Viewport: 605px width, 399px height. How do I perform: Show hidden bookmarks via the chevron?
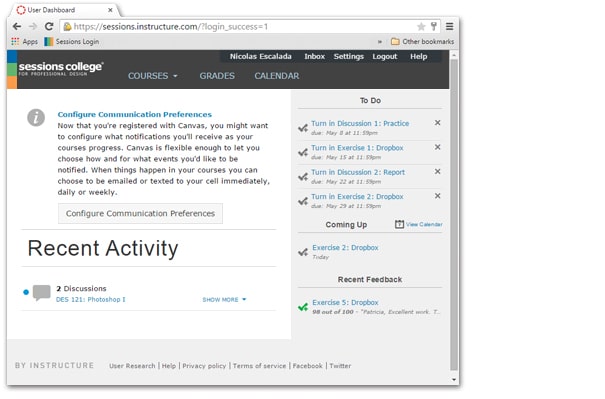click(x=380, y=42)
